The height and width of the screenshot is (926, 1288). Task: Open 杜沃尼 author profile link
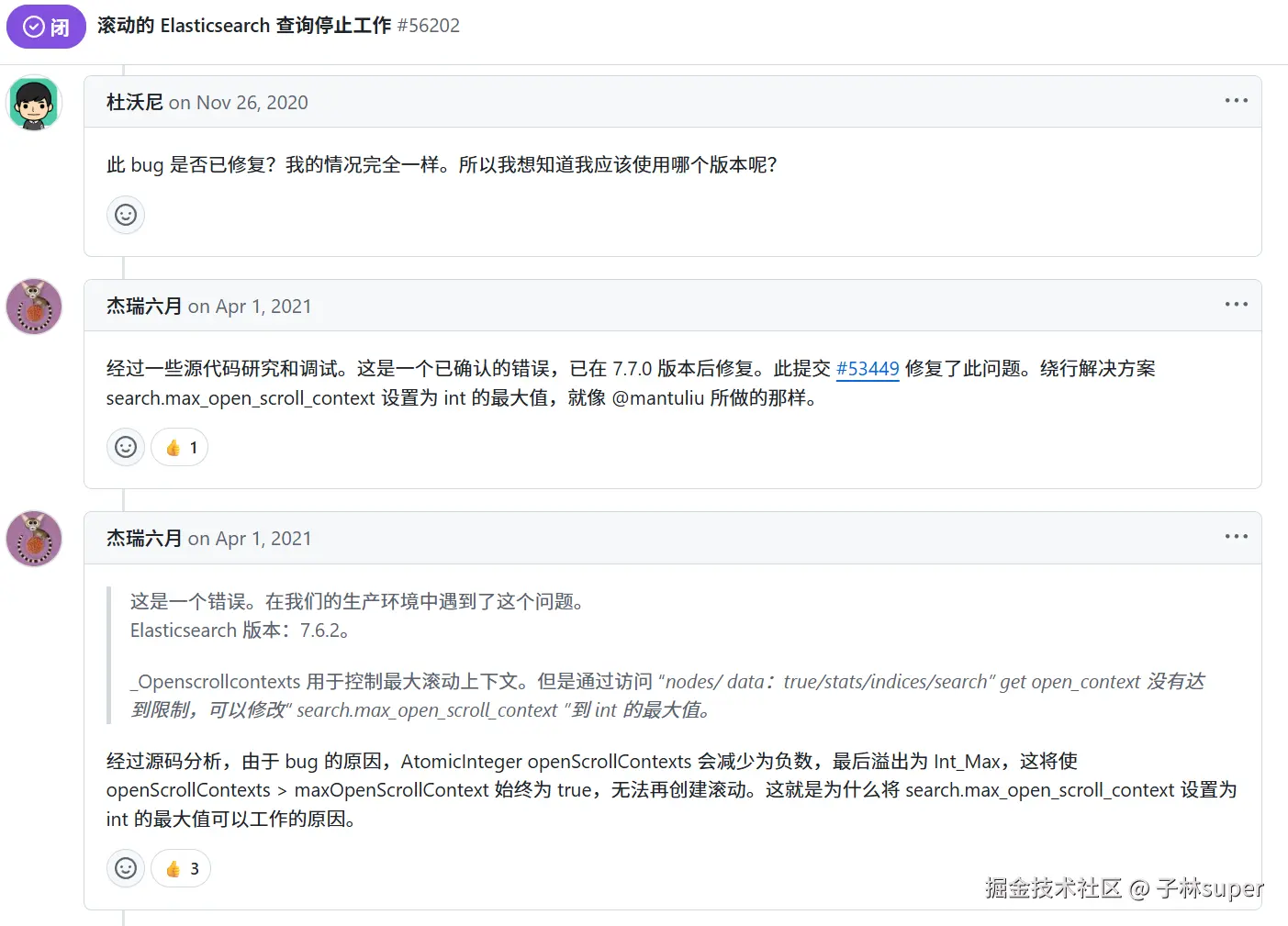coord(135,102)
